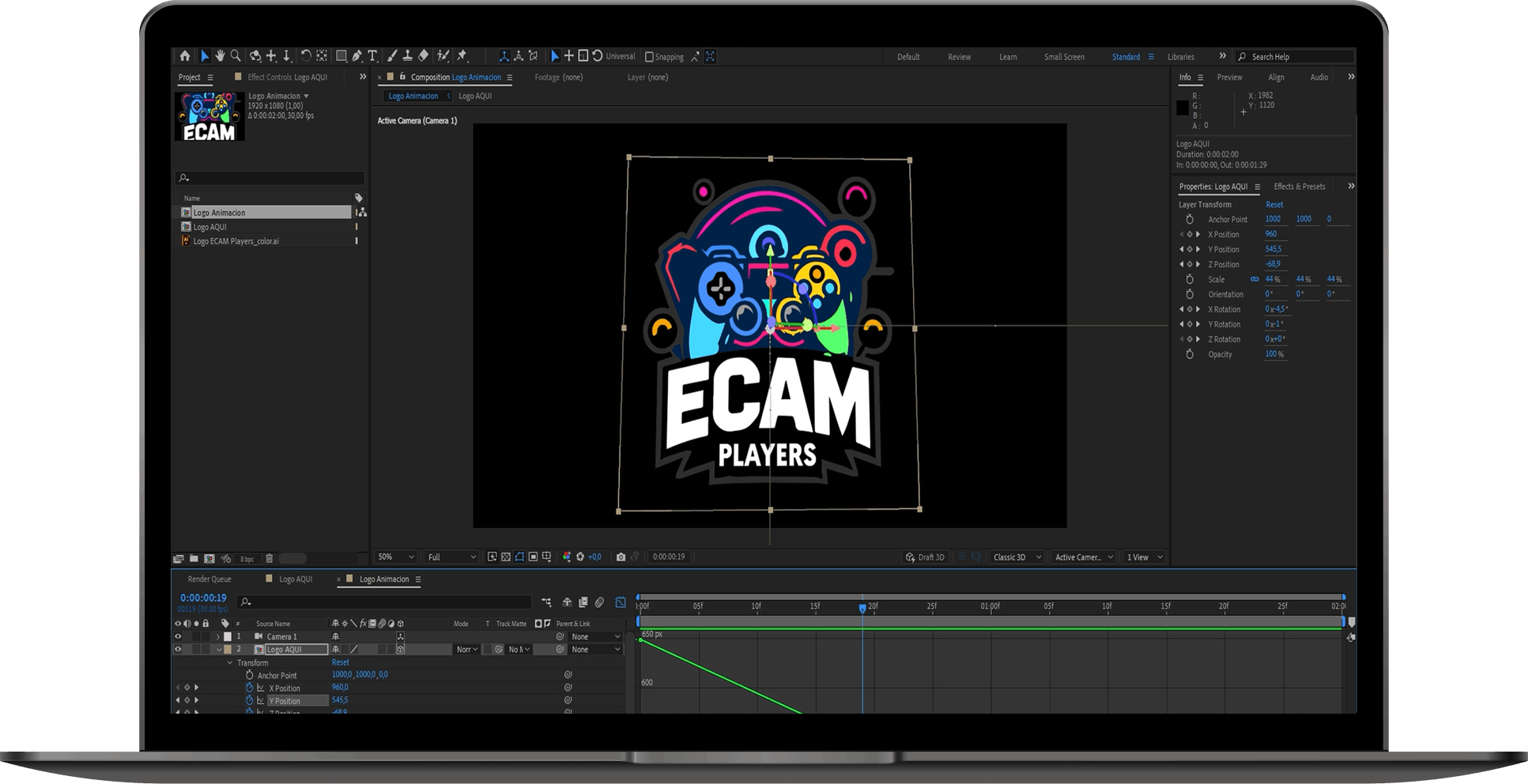Open the 50% magnification dropdown
This screenshot has height=784, width=1528.
click(x=395, y=557)
